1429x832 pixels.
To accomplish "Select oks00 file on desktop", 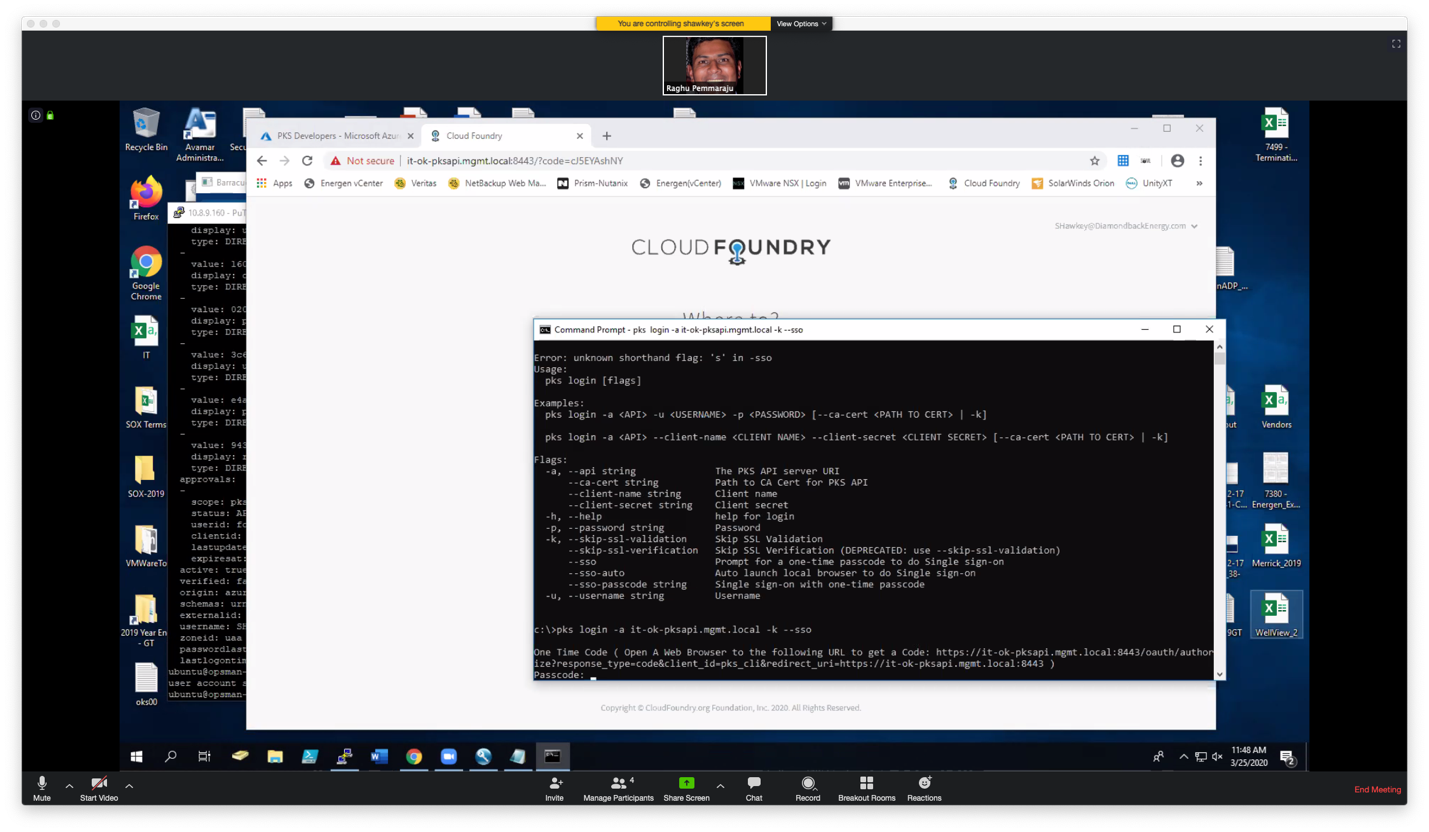I will tap(146, 684).
